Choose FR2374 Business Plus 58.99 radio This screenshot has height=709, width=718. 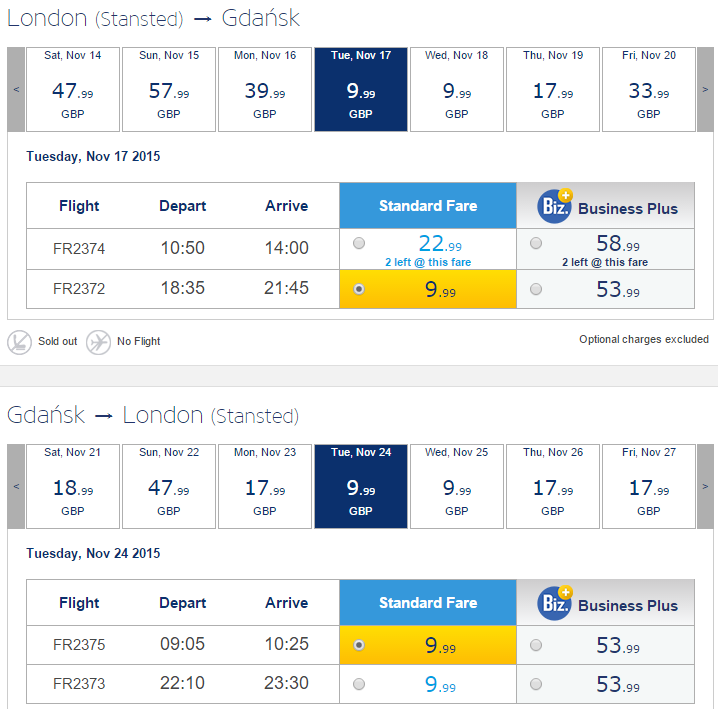(536, 243)
